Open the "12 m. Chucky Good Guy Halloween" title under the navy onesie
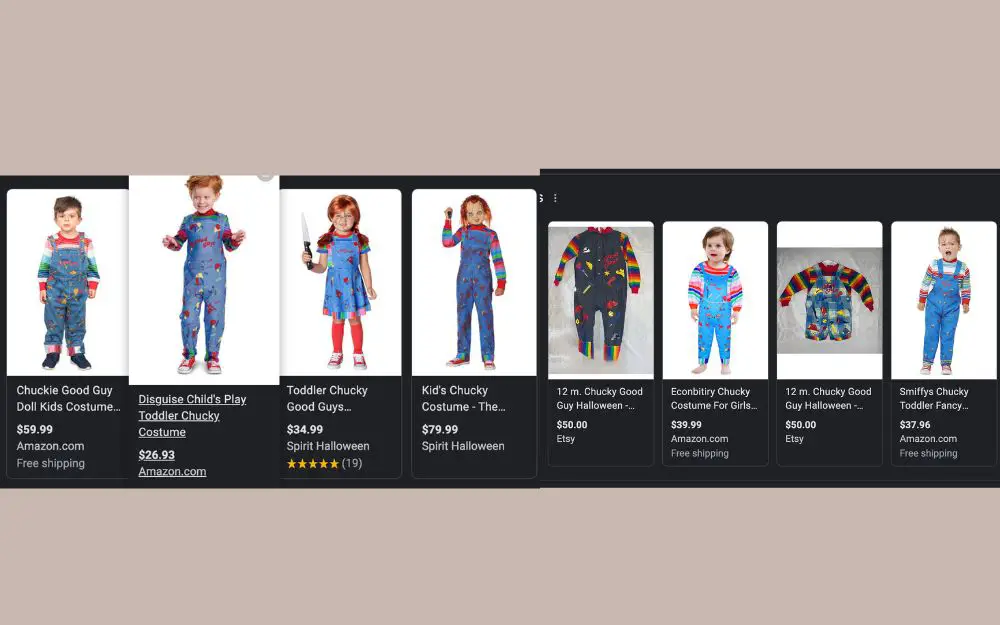1000x625 pixels. click(x=599, y=399)
